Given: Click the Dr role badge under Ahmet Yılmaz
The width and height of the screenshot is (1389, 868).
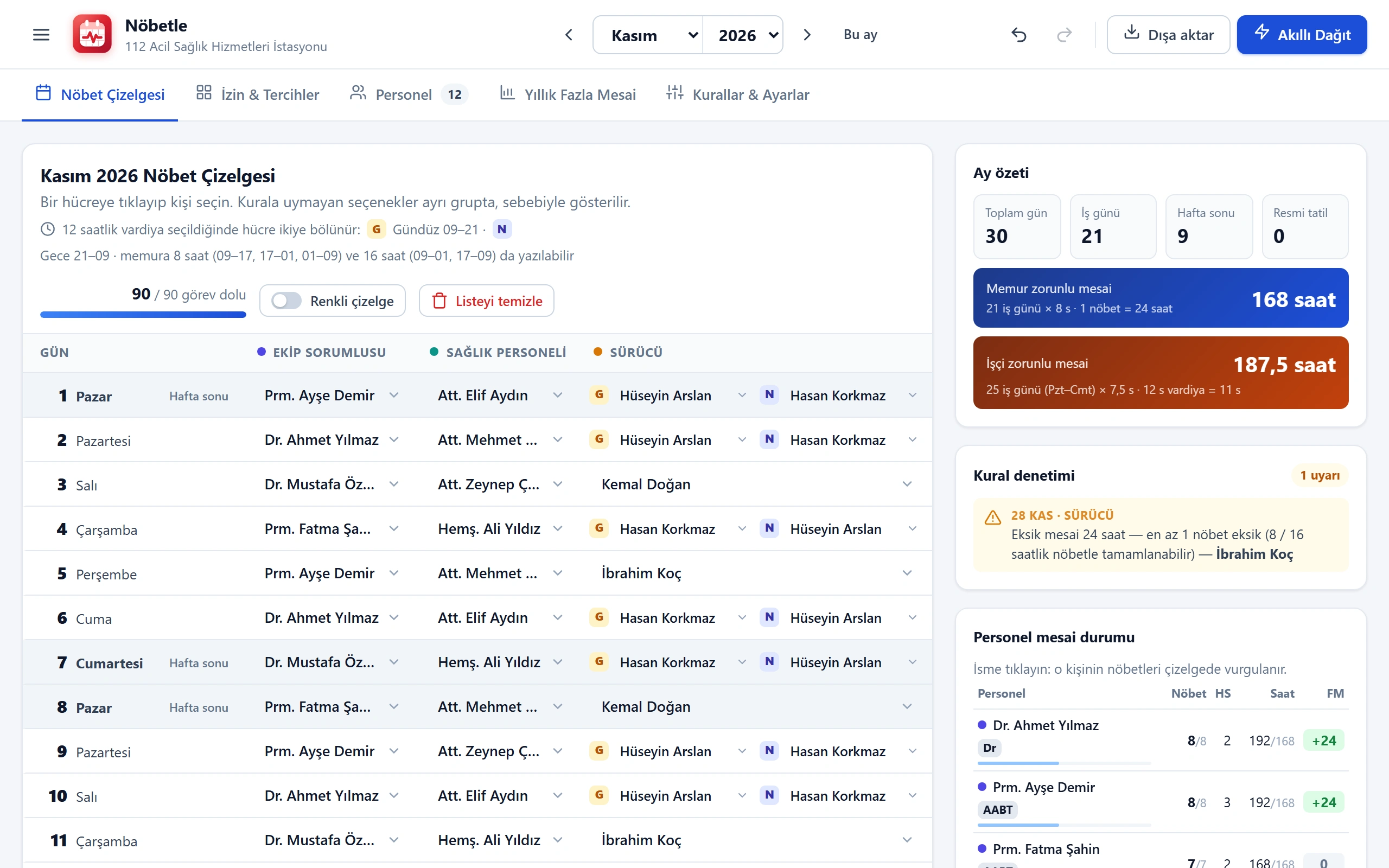Looking at the screenshot, I should [x=990, y=748].
